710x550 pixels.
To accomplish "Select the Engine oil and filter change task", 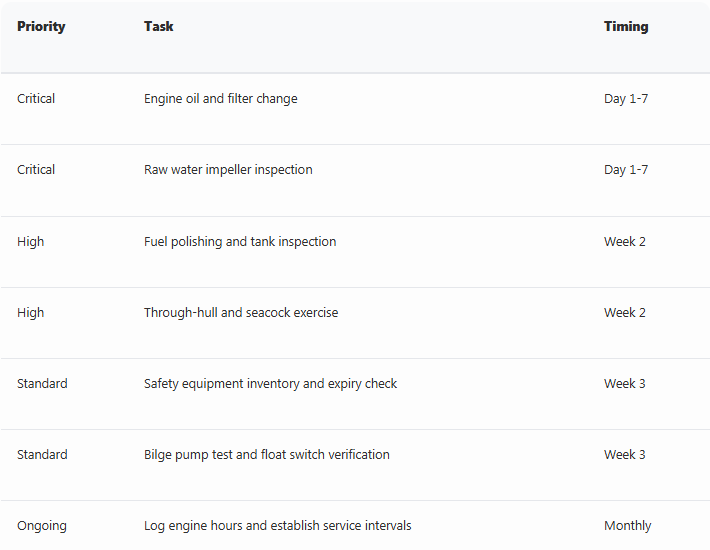I will 221,99.
